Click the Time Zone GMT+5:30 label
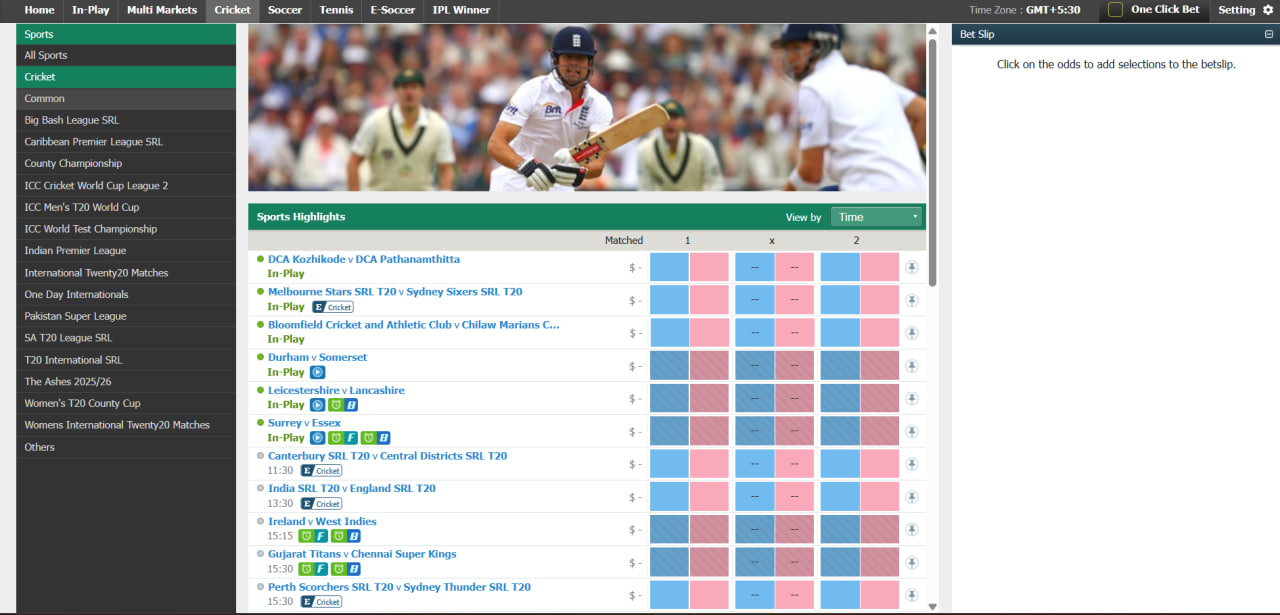Screen dimensions: 1280x615 point(1025,10)
